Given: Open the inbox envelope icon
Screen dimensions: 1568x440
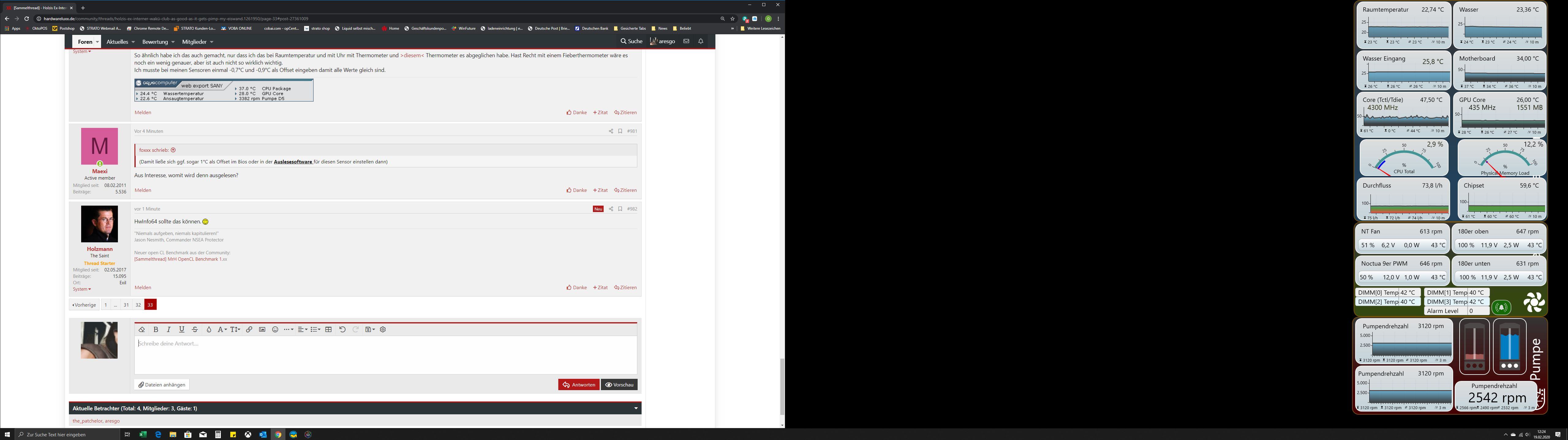Looking at the screenshot, I should click(686, 41).
